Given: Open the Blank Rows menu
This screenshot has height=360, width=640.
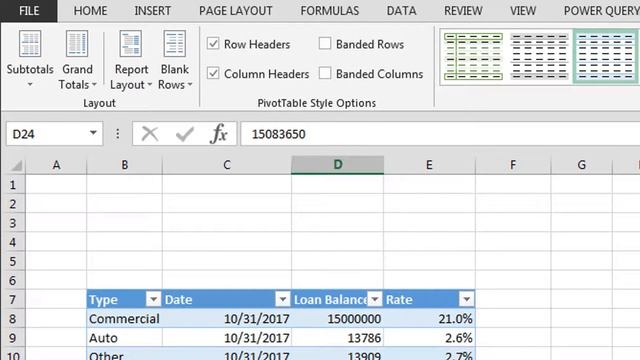Looking at the screenshot, I should (175, 59).
